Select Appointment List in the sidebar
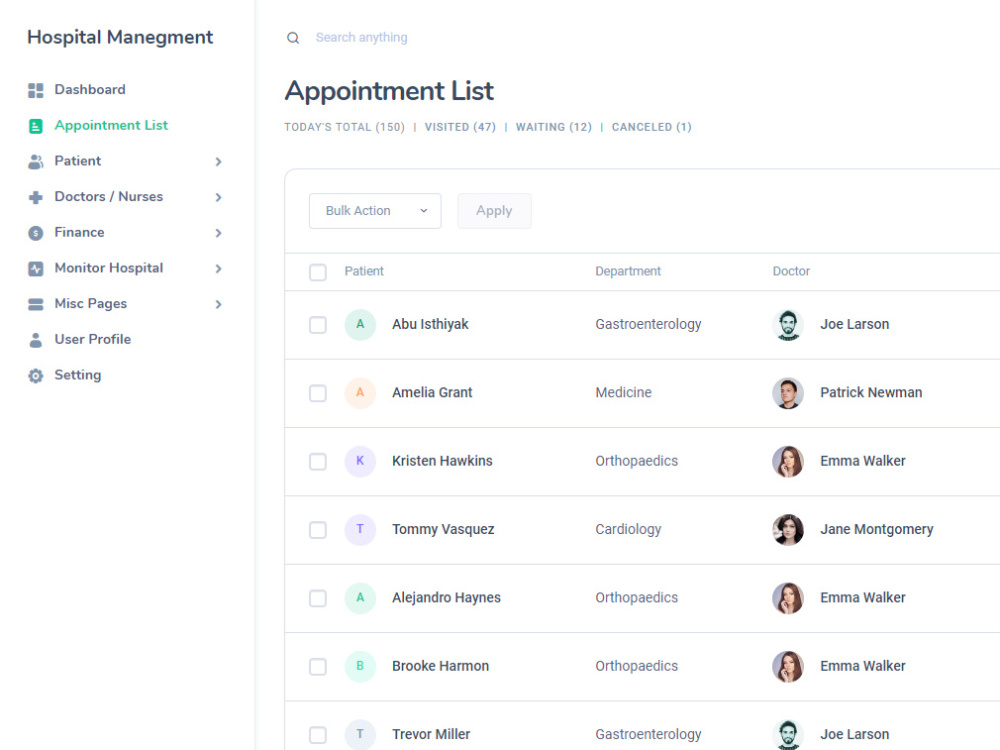The image size is (1000, 750). click(111, 125)
